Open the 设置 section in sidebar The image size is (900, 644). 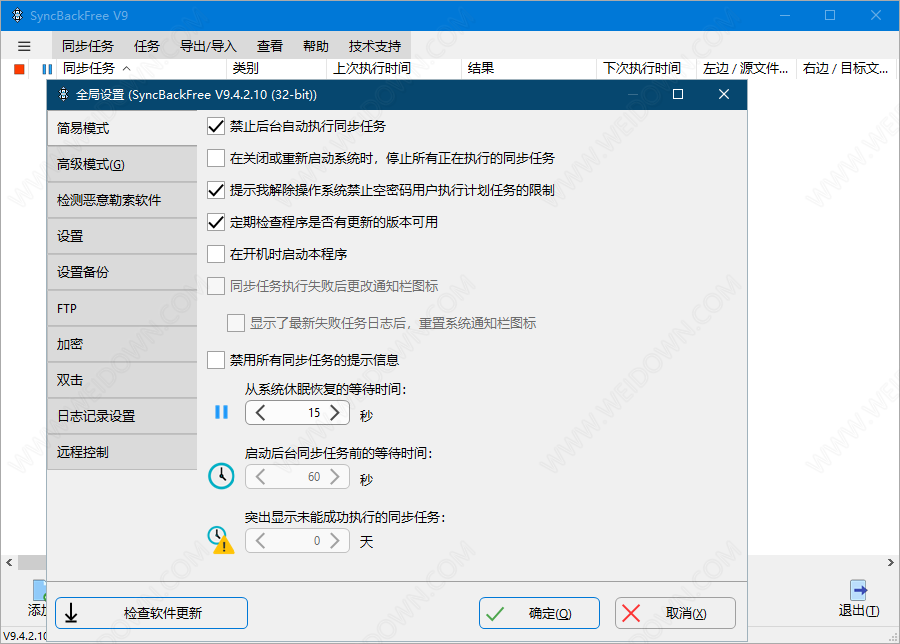122,236
